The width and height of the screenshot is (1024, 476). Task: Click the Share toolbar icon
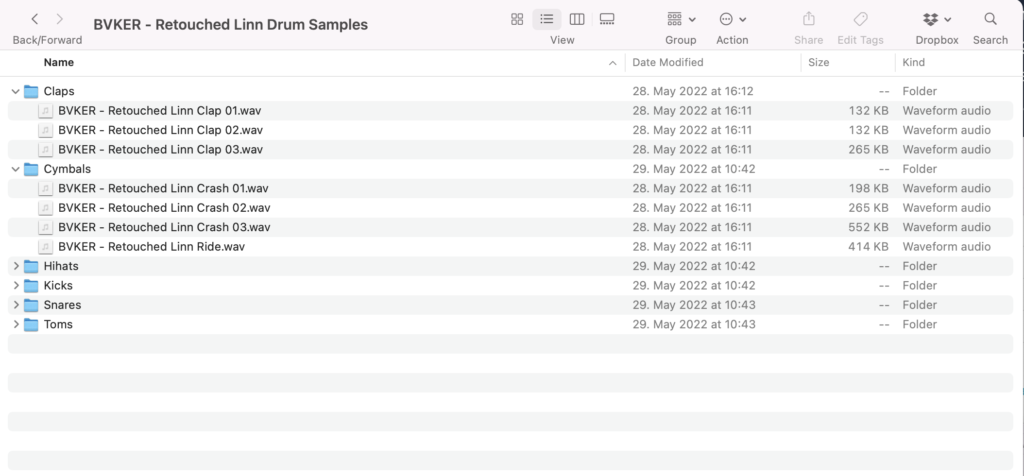coord(808,19)
